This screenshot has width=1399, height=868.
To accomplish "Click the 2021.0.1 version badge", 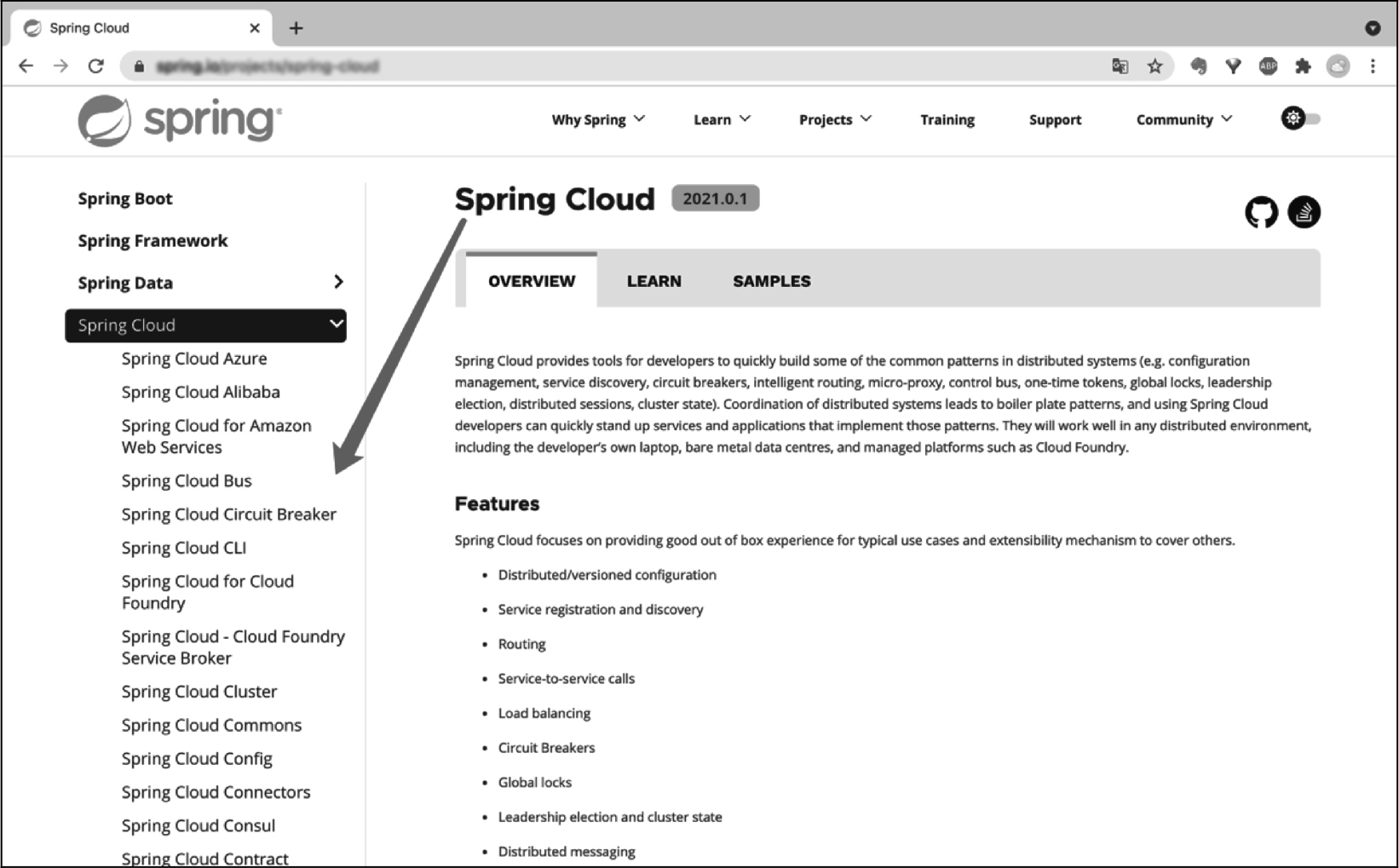I will [x=715, y=198].
